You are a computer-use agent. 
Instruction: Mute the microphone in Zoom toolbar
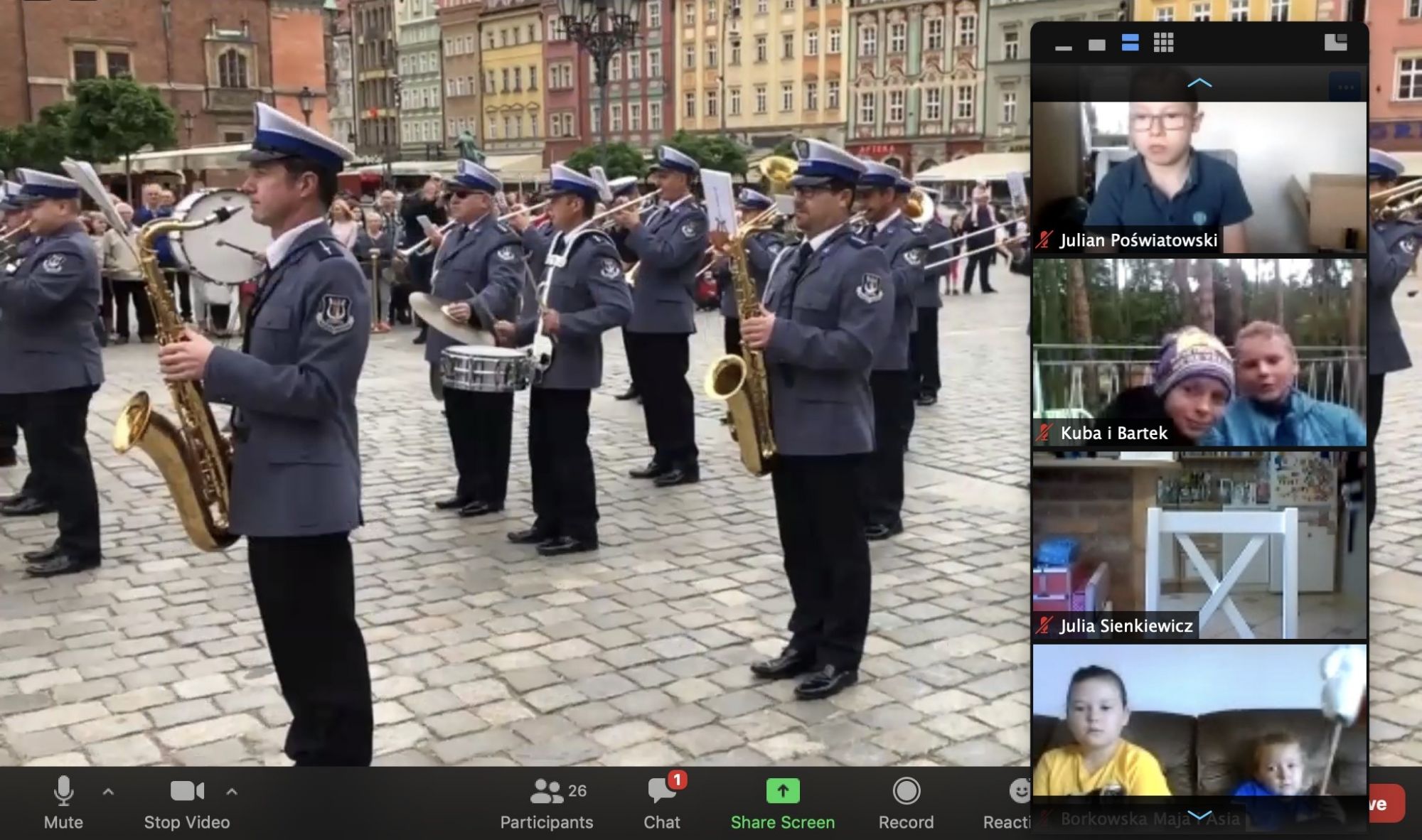(63, 803)
